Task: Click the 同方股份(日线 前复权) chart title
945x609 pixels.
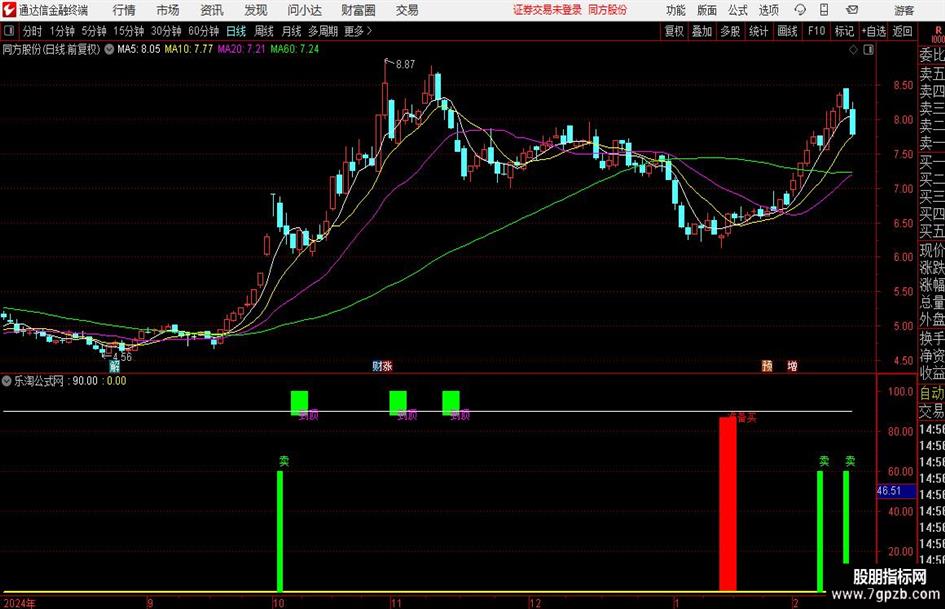Action: click(x=51, y=49)
